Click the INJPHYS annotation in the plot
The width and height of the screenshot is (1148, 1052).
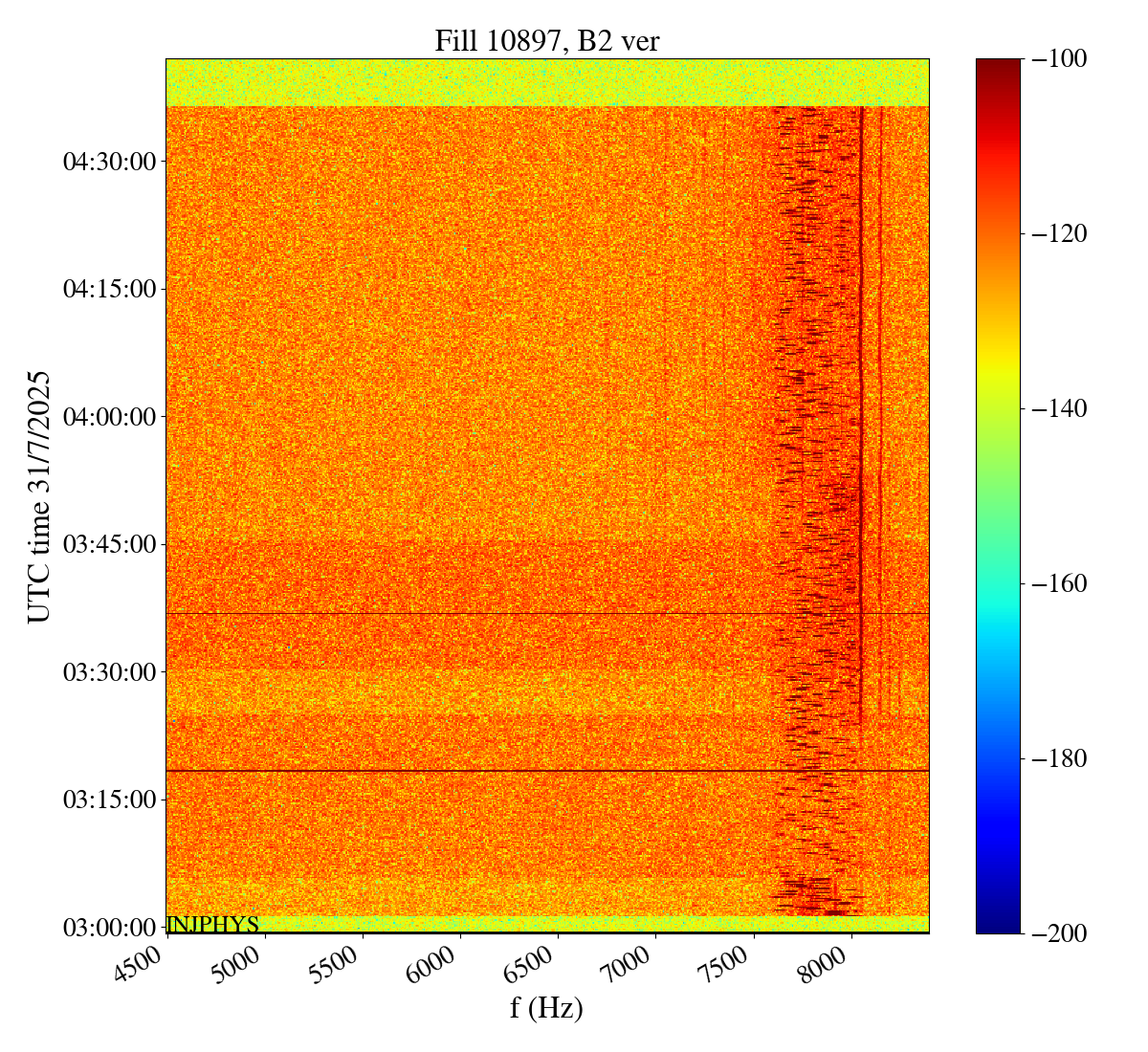(212, 925)
